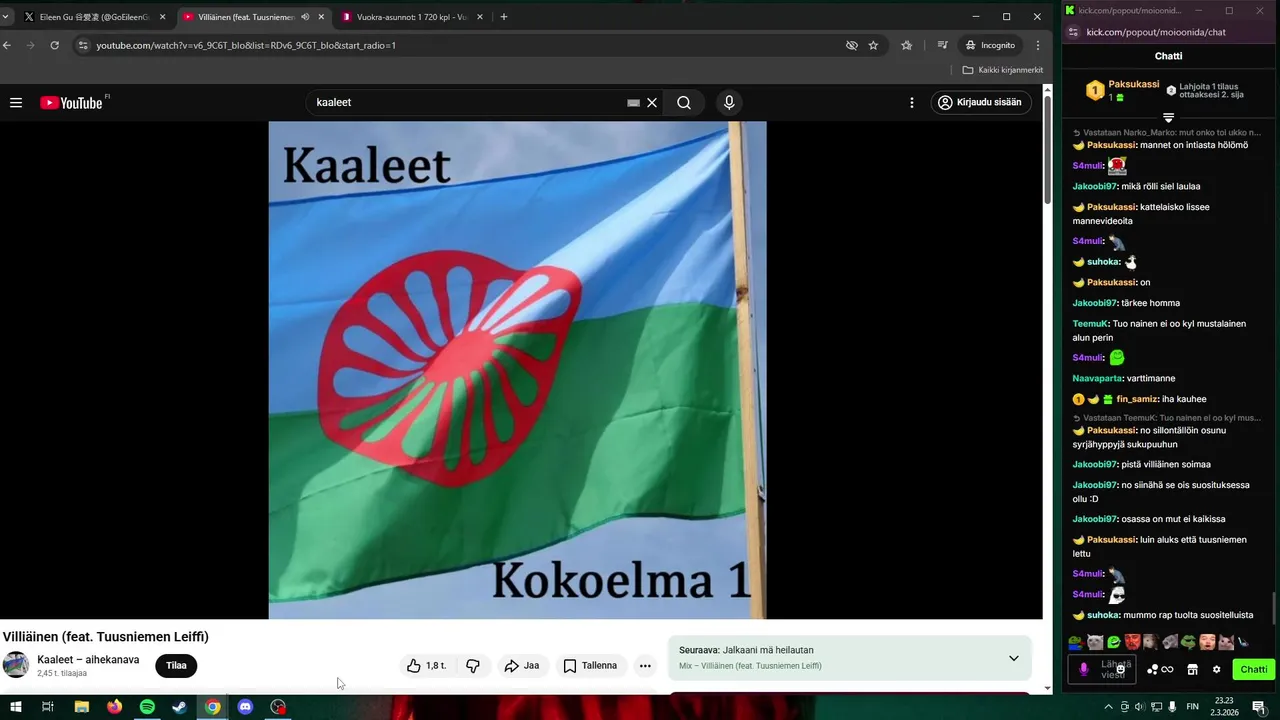Like the video (1,8 t.)
1280x720 pixels.
[426, 665]
